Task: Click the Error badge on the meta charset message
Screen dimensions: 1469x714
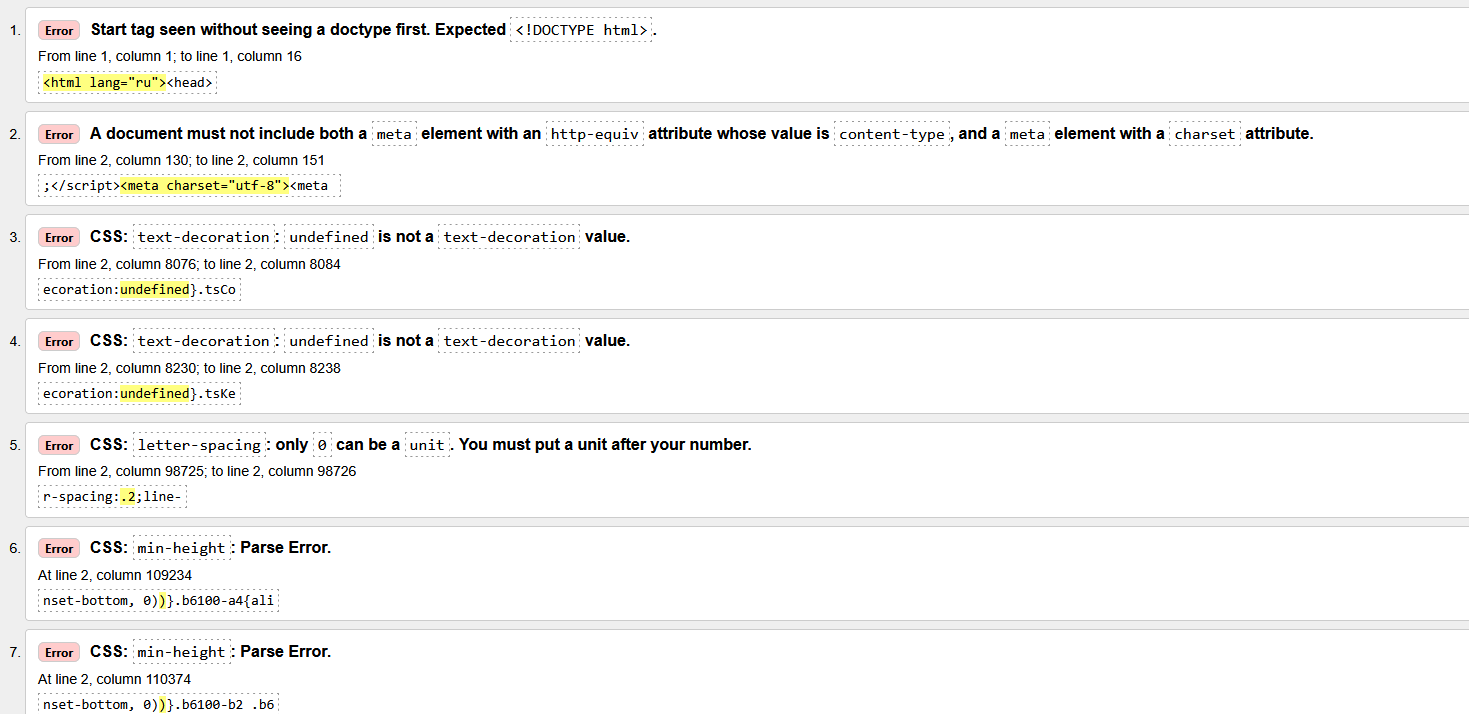Action: [x=59, y=134]
